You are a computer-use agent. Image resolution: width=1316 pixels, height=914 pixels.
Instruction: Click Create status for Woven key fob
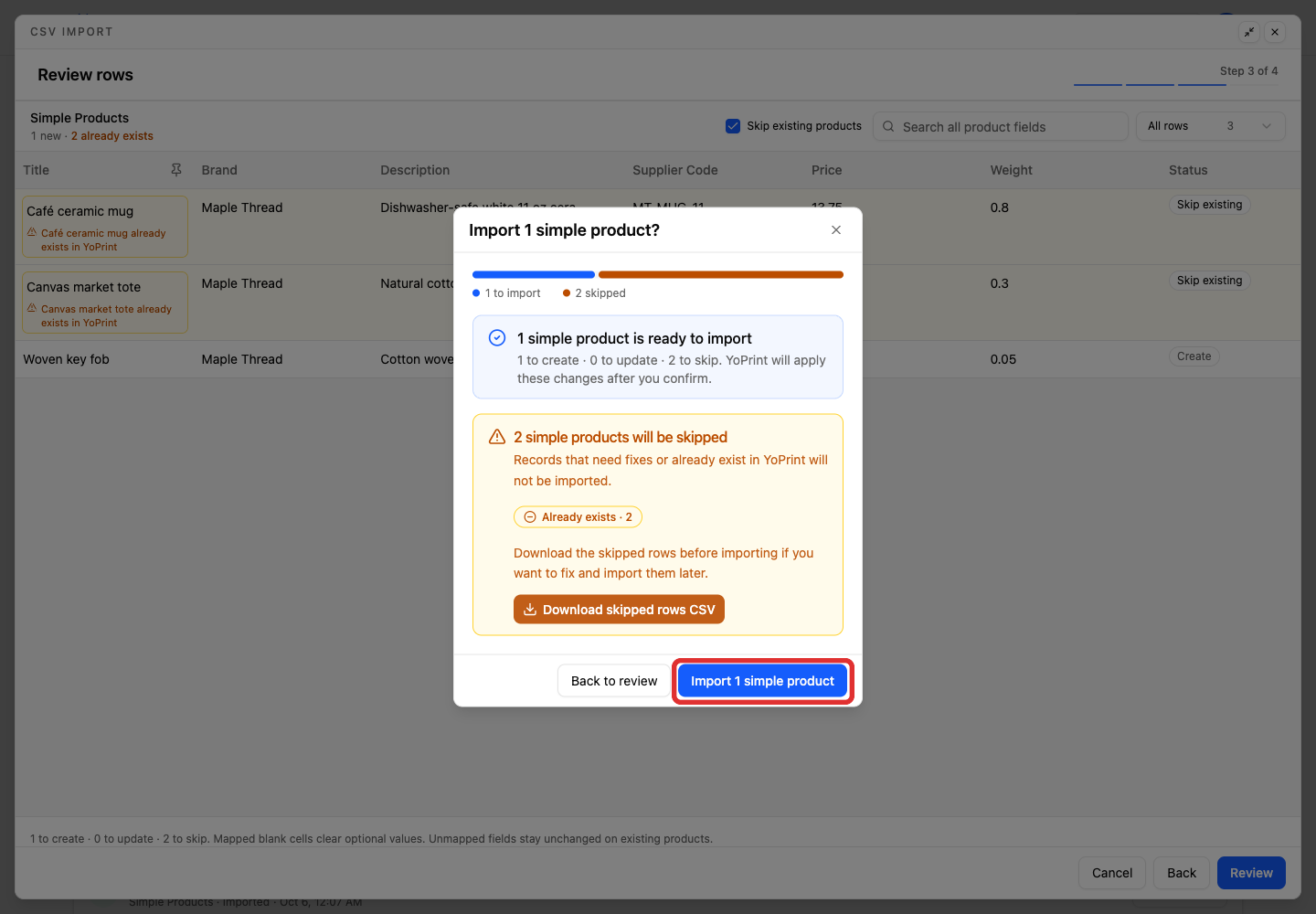pyautogui.click(x=1194, y=356)
